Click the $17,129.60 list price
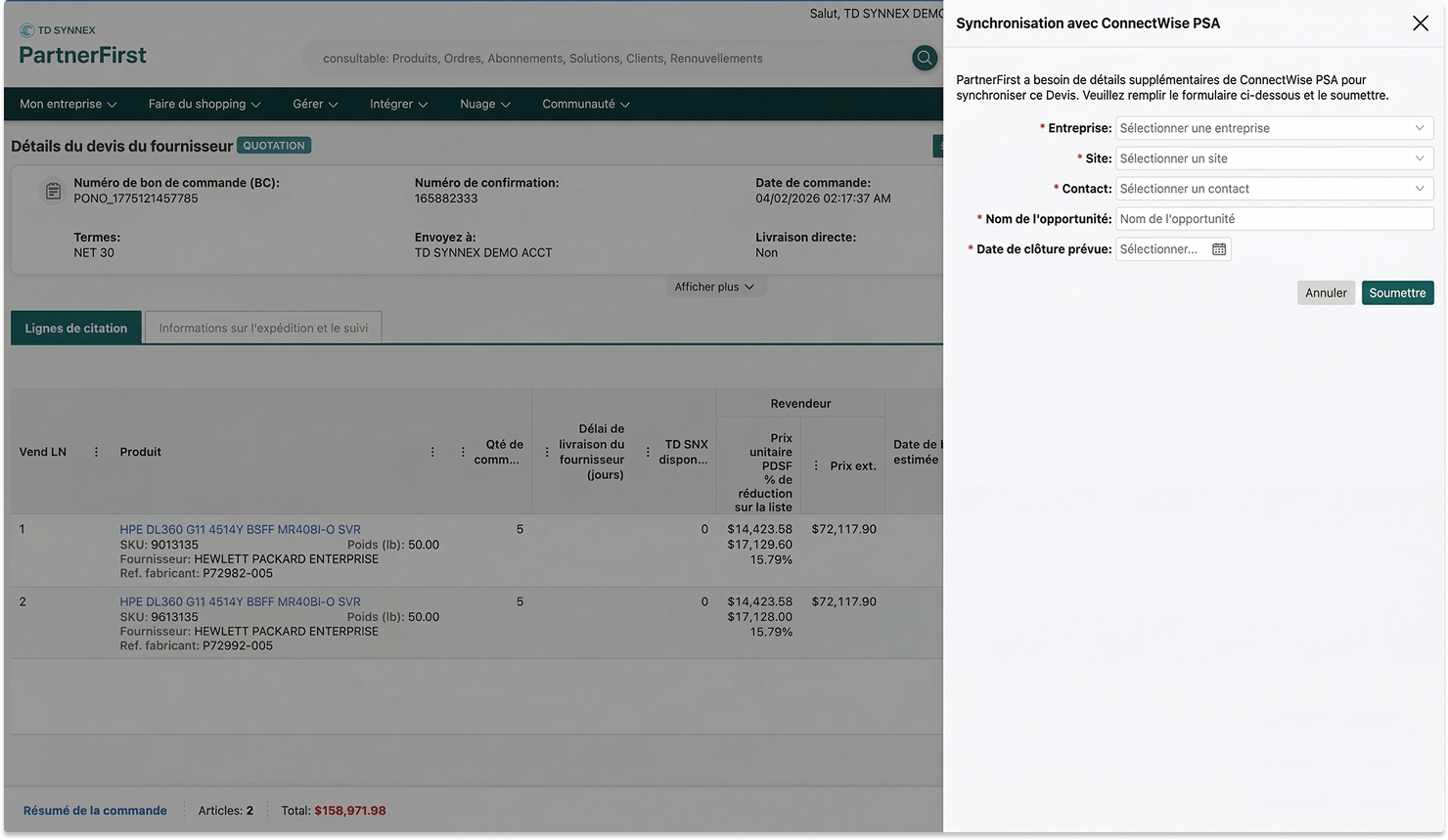 coord(759,545)
